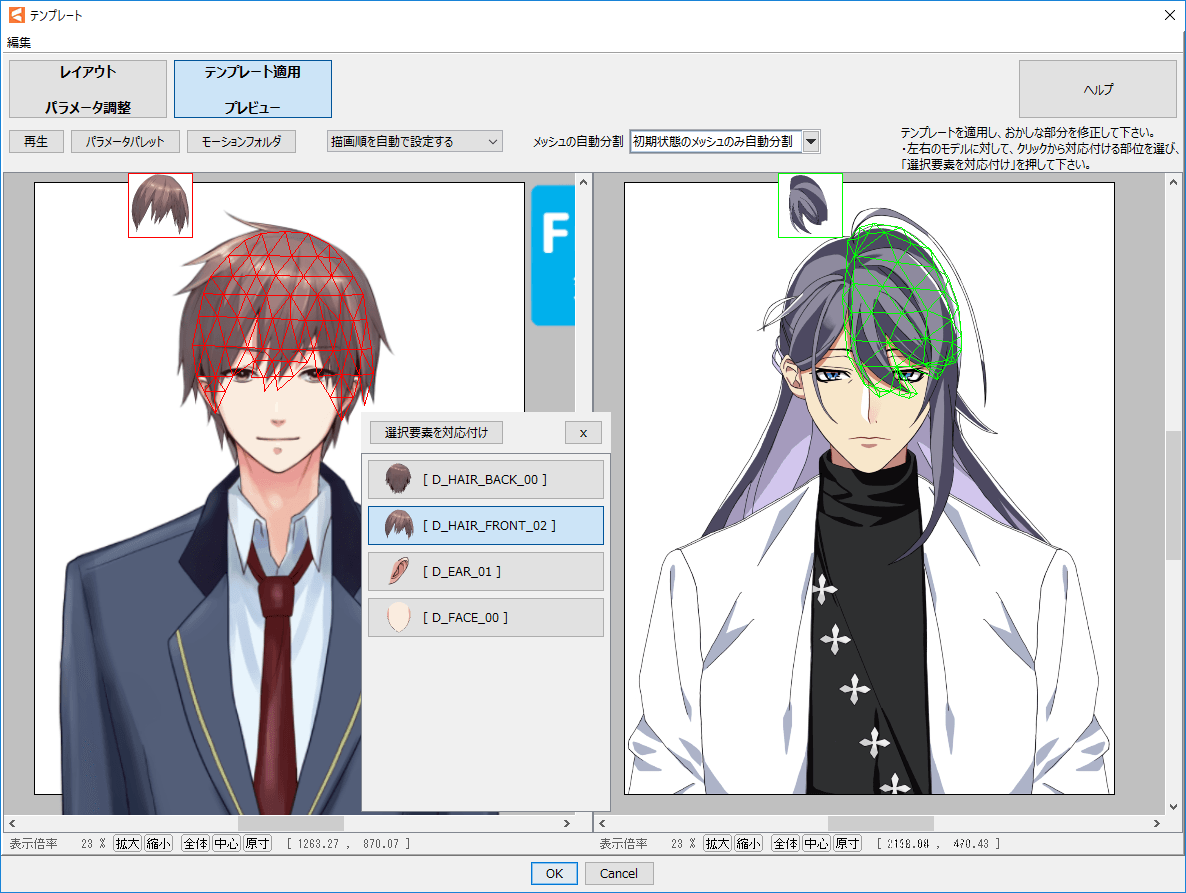Image resolution: width=1186 pixels, height=893 pixels.
Task: Click the brown hair thumbnail above left model
Action: coord(160,205)
